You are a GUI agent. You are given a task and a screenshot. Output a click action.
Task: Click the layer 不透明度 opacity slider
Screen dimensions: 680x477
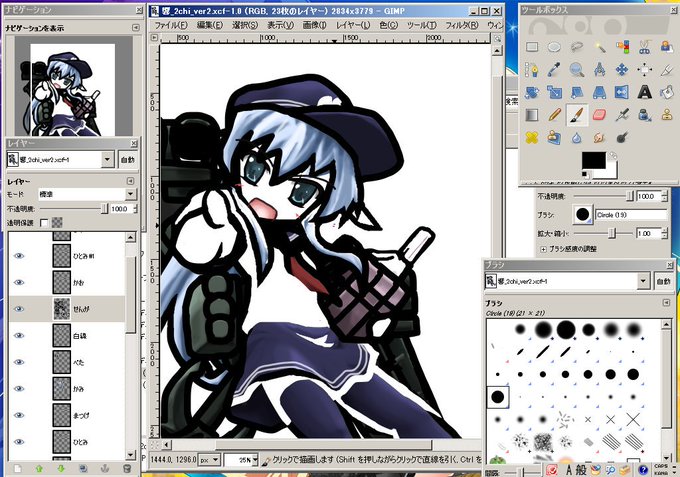(x=74, y=209)
